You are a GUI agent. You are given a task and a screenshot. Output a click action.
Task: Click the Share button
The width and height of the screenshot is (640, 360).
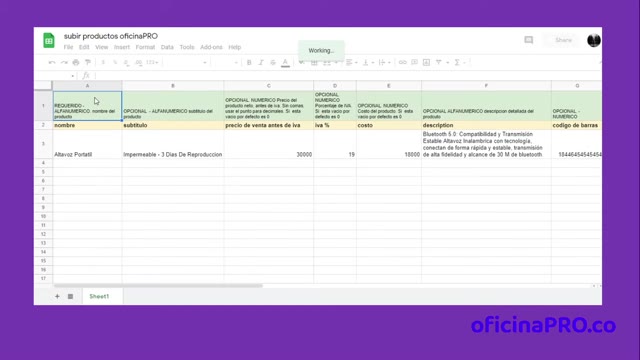[563, 40]
